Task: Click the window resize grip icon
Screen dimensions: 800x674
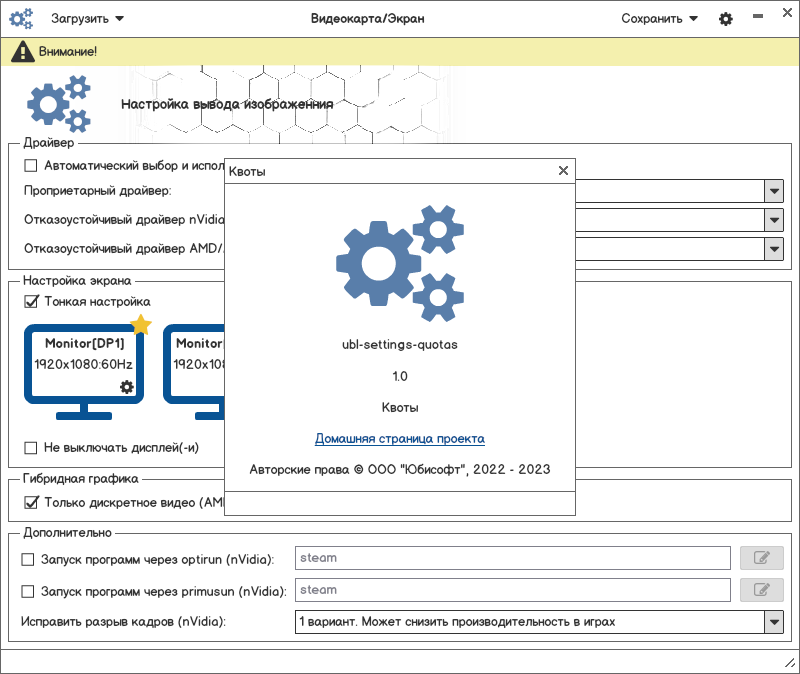Action: point(790,663)
